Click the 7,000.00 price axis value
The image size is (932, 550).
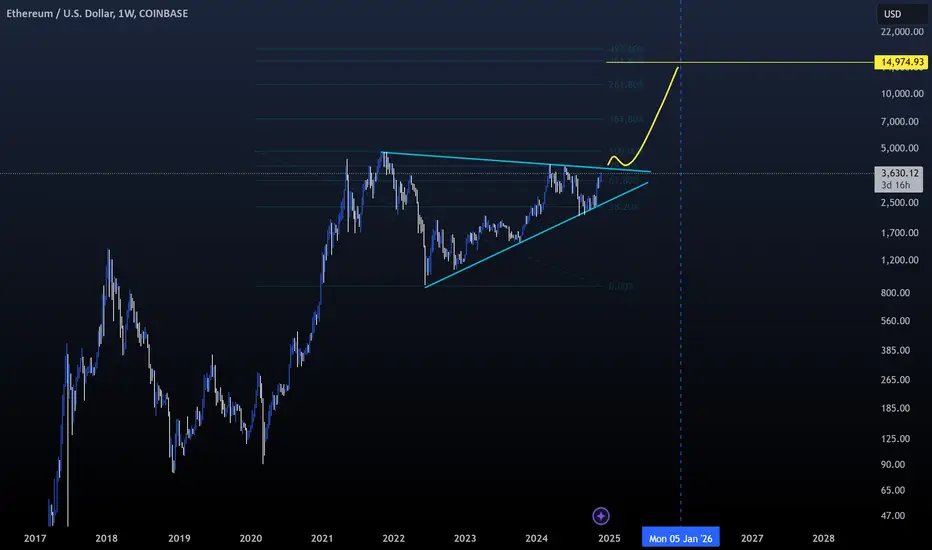point(900,121)
